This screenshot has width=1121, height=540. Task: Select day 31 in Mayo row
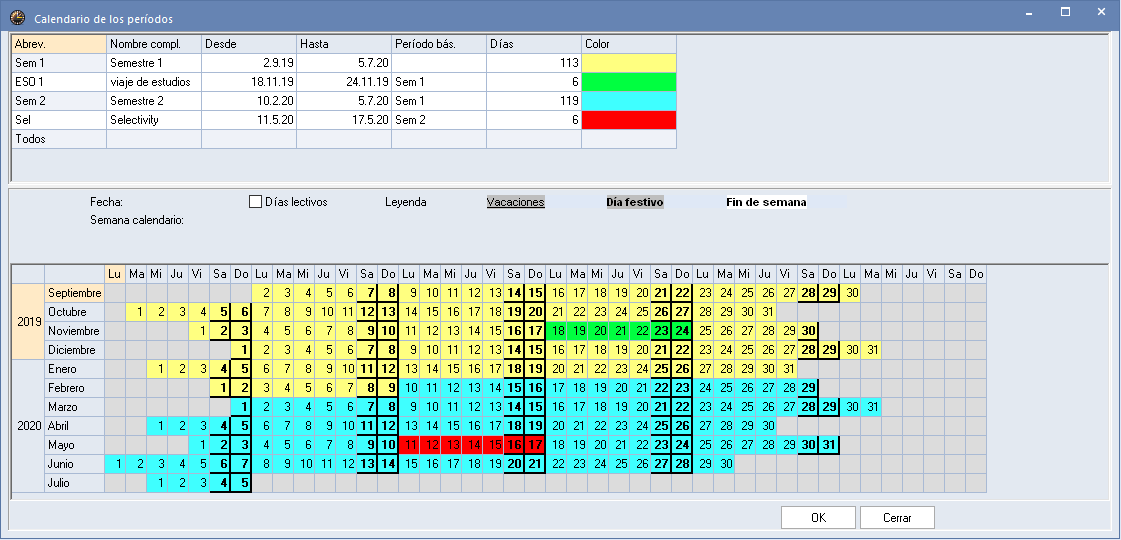(829, 445)
